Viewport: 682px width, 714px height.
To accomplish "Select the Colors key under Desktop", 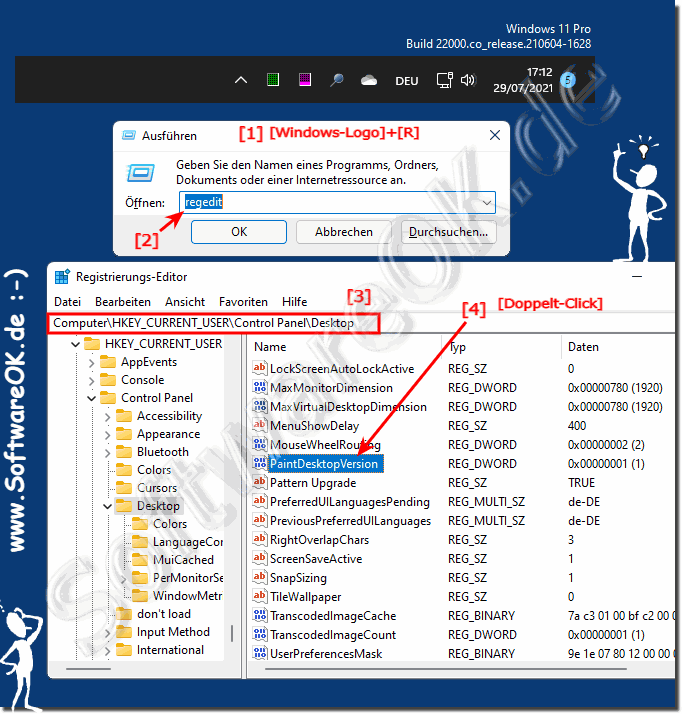I will 170,524.
